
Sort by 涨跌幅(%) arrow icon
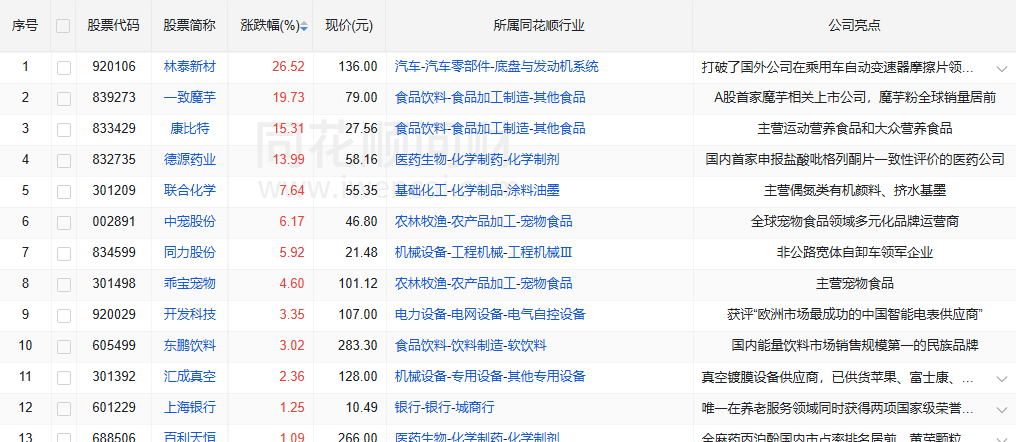[x=304, y=26]
